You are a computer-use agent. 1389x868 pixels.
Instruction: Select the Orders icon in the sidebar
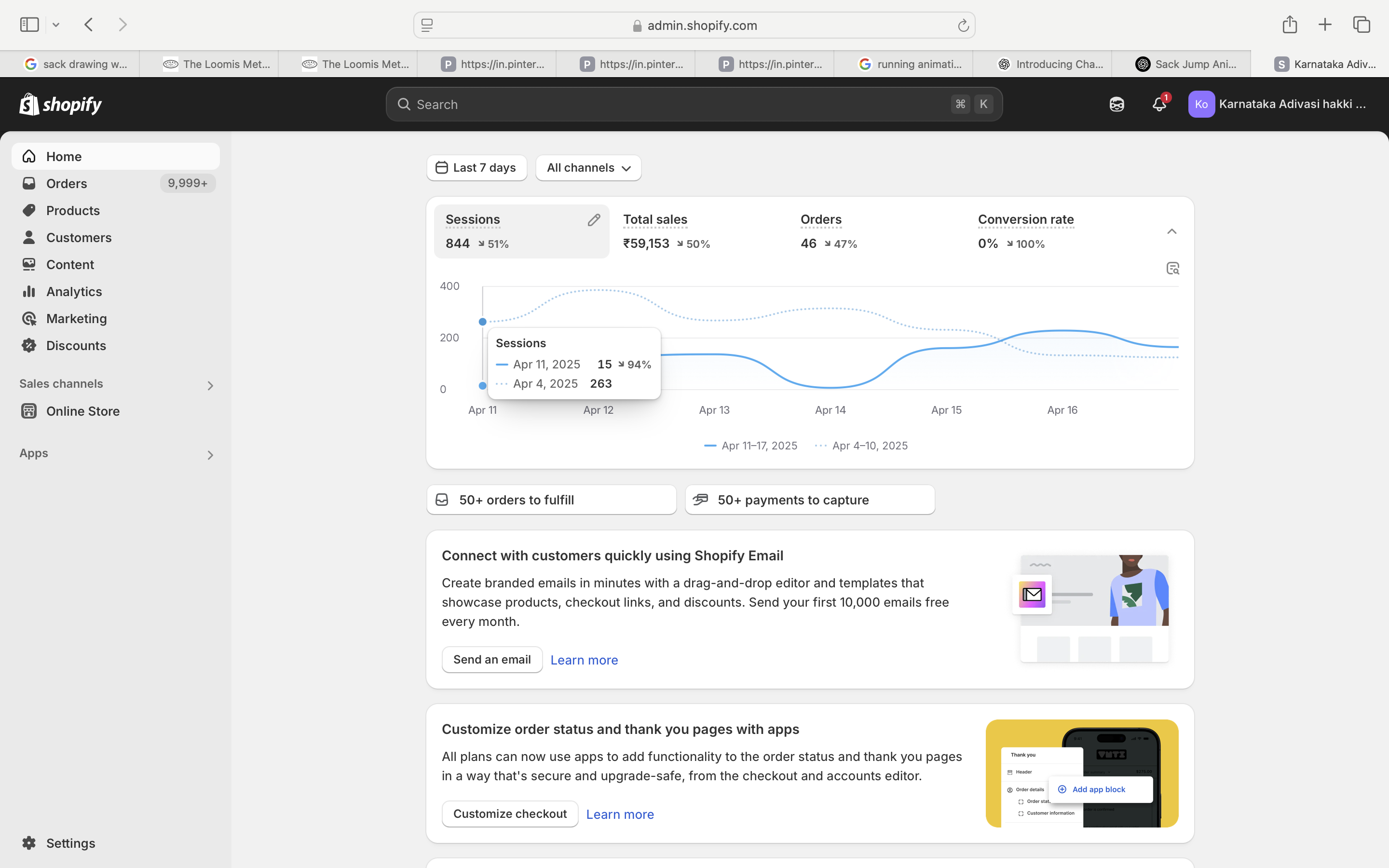click(29, 183)
